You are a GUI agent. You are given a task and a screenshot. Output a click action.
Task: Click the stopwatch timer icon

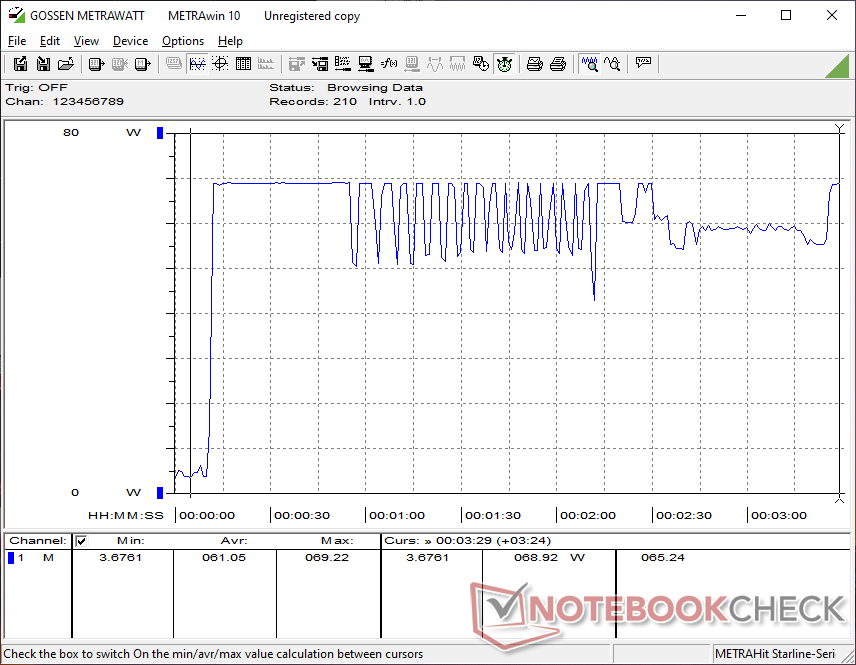pyautogui.click(x=504, y=64)
